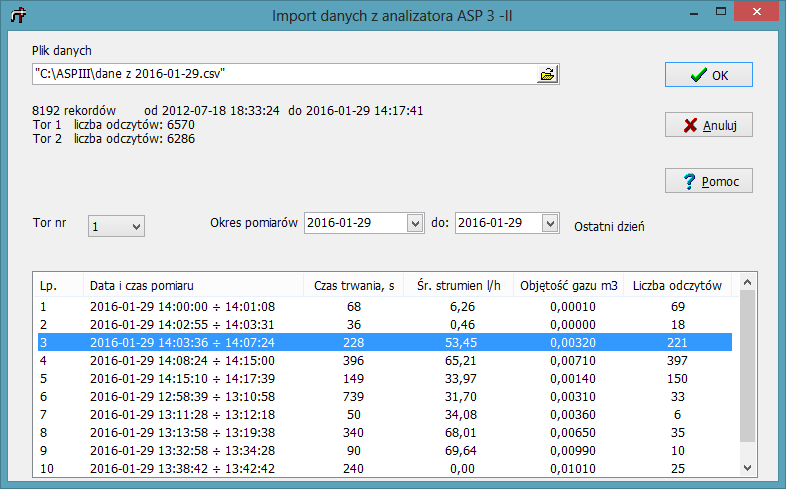The height and width of the screenshot is (489, 786).
Task: Cancel with the Anuluj button
Action: (x=708, y=125)
